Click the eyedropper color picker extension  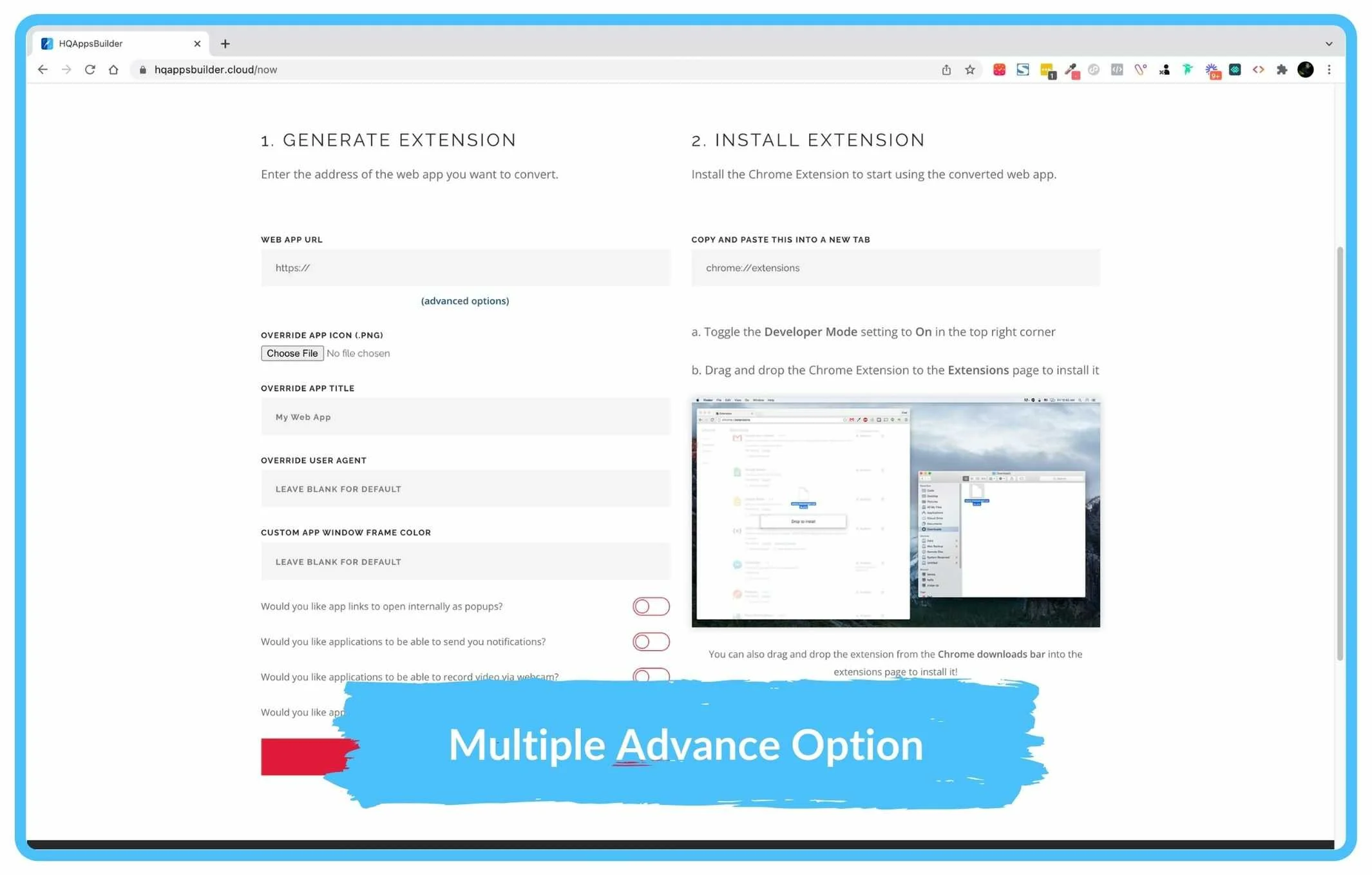coord(1071,70)
